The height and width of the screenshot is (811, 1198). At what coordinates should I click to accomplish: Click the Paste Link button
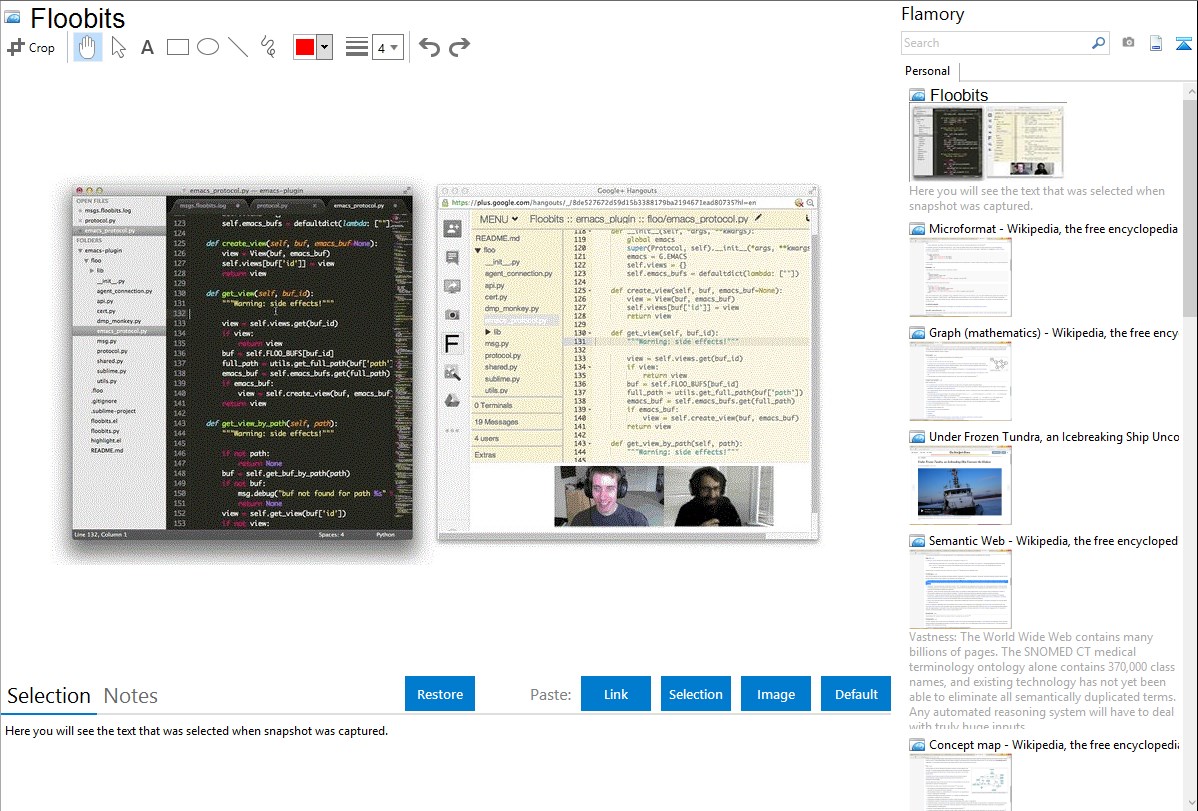tap(616, 694)
